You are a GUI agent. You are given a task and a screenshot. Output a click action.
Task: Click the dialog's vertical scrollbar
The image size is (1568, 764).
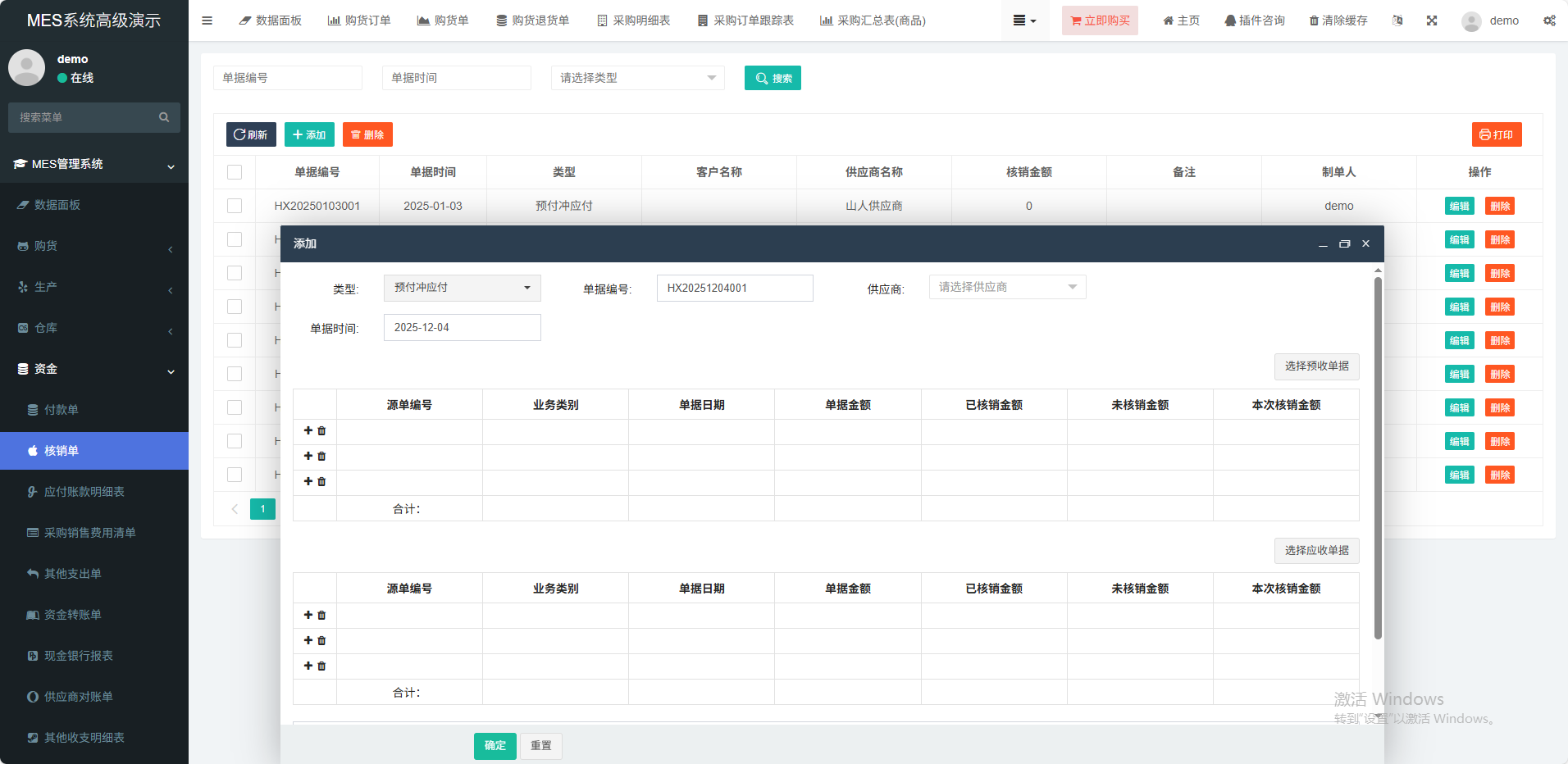(x=1378, y=457)
